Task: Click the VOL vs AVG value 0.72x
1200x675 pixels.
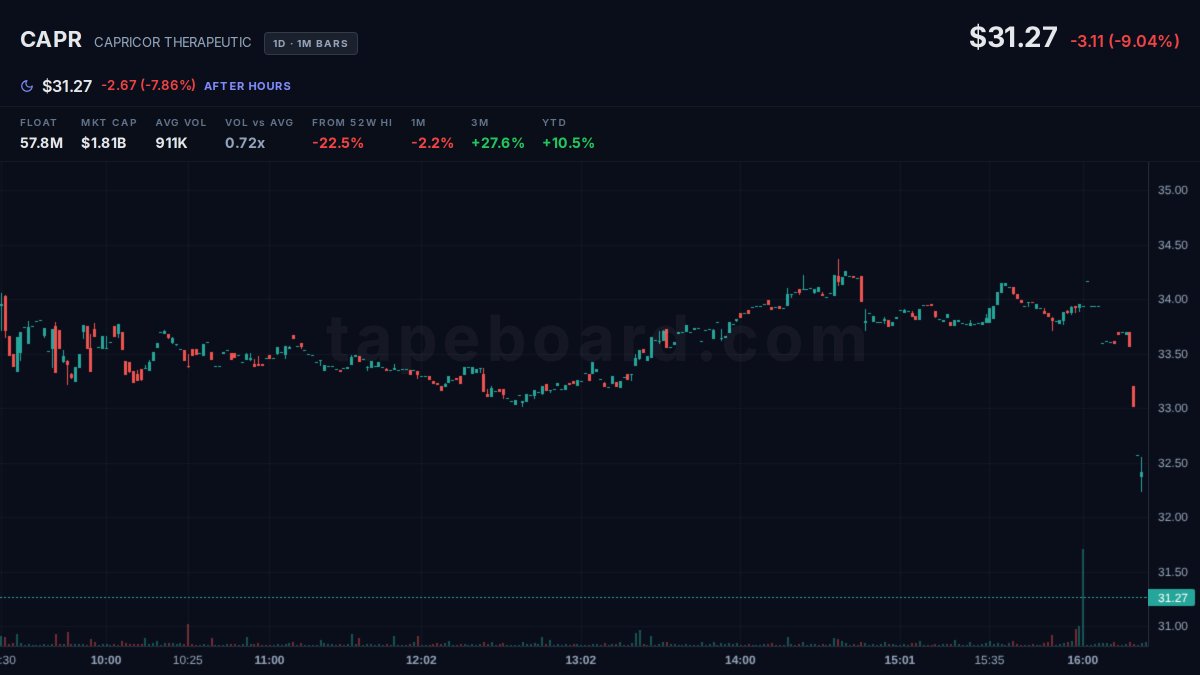Action: 245,143
